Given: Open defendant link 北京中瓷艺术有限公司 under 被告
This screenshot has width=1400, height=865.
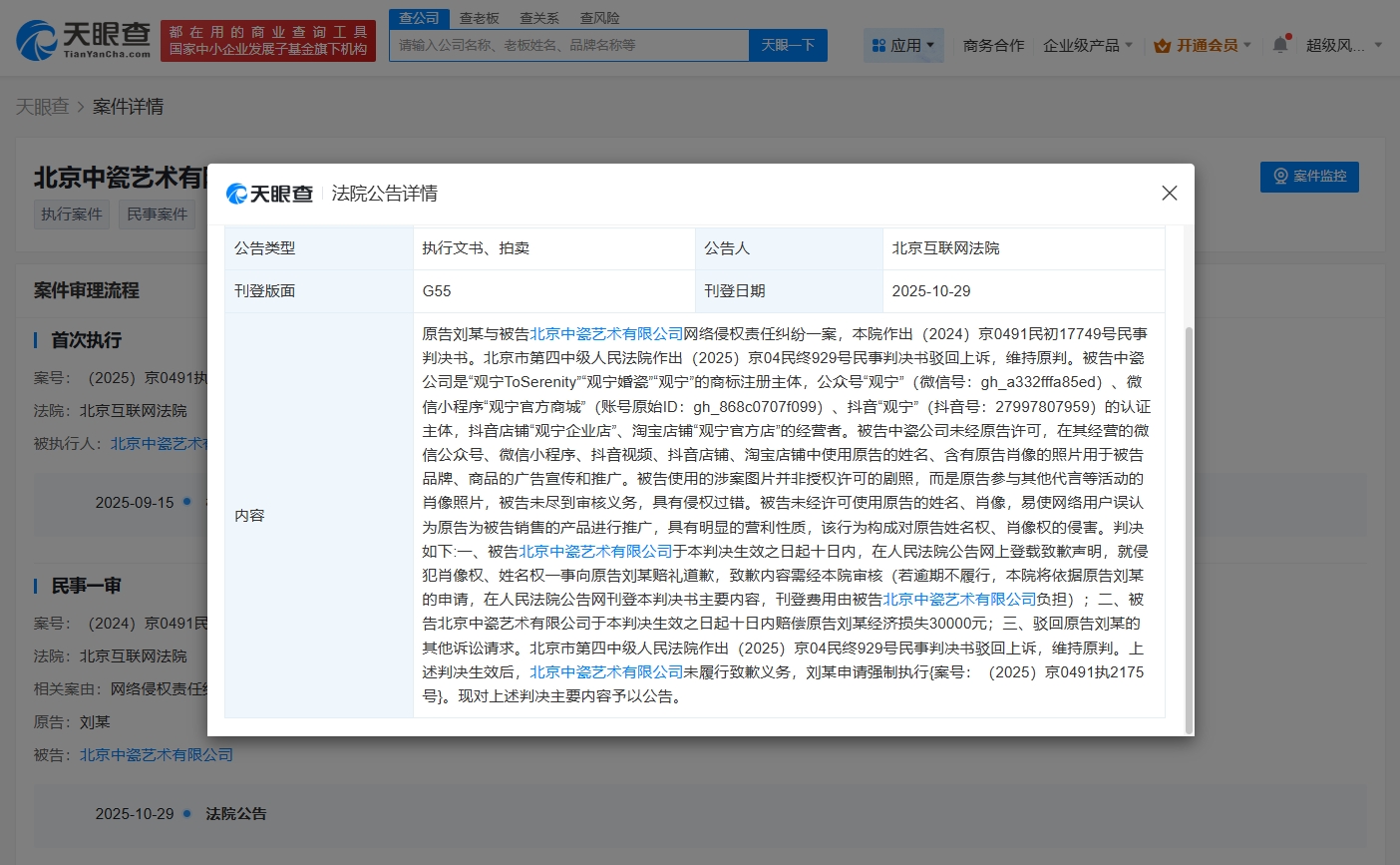Looking at the screenshot, I should tap(157, 755).
